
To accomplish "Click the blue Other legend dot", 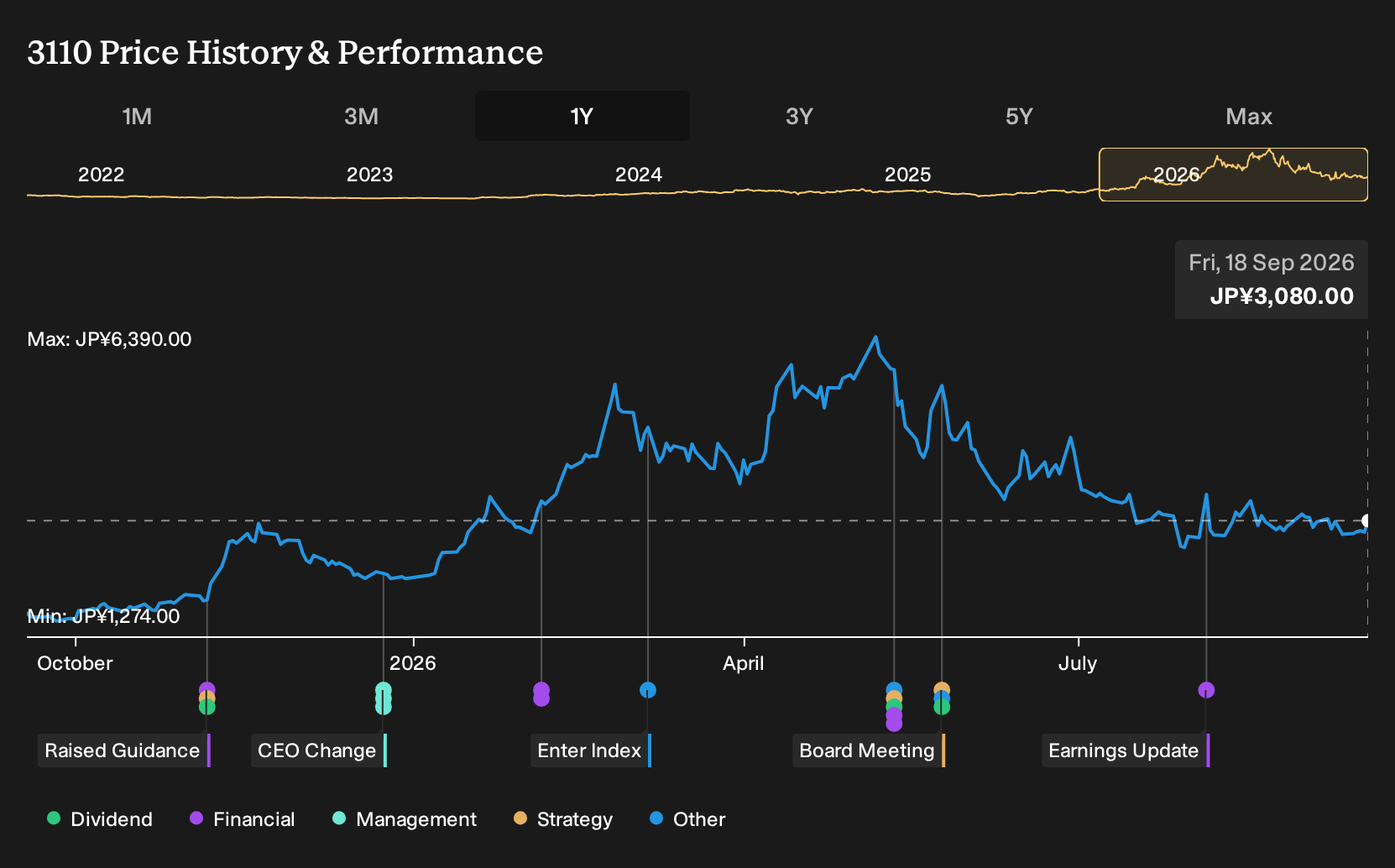I will 656,818.
